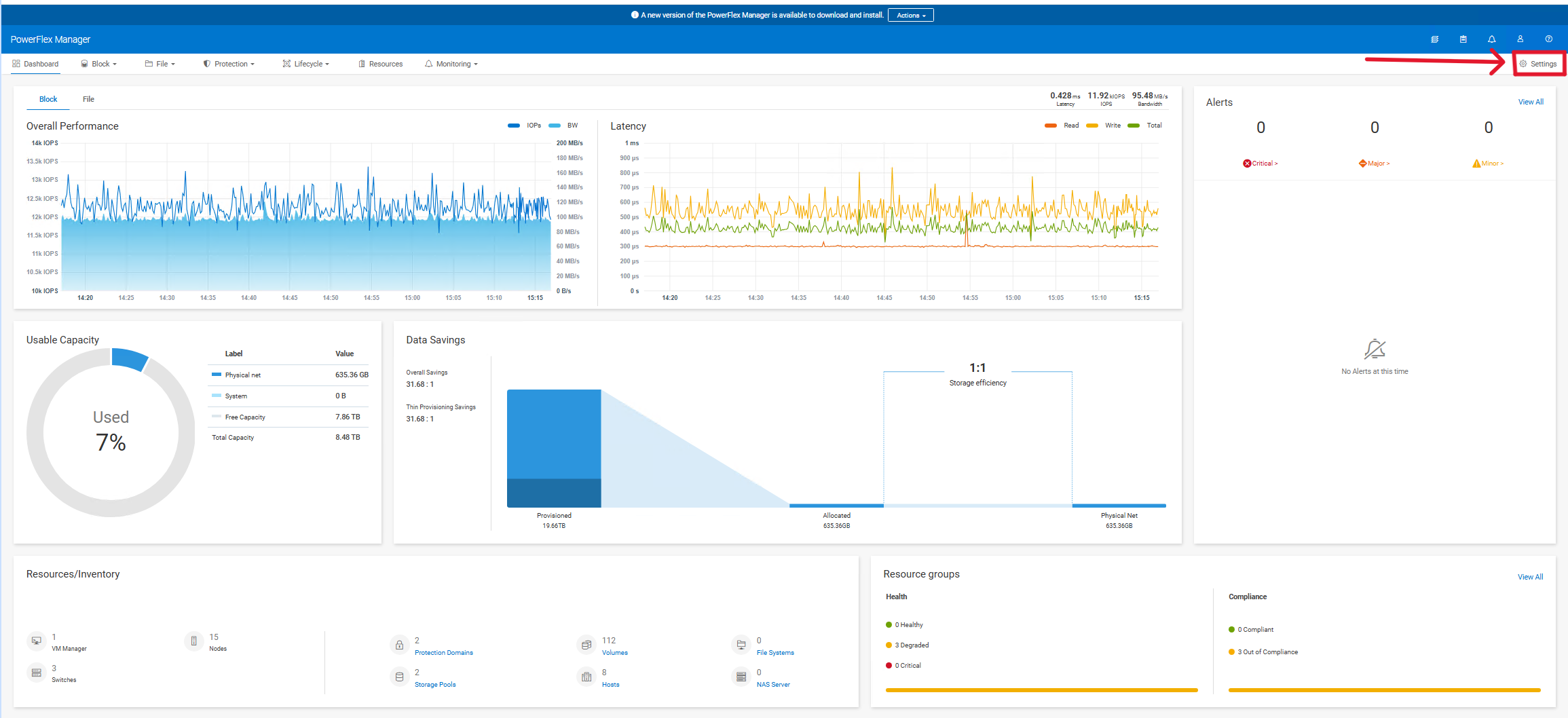Open Settings in the top-right corner
Screen dimensions: 1568x718
(1538, 64)
